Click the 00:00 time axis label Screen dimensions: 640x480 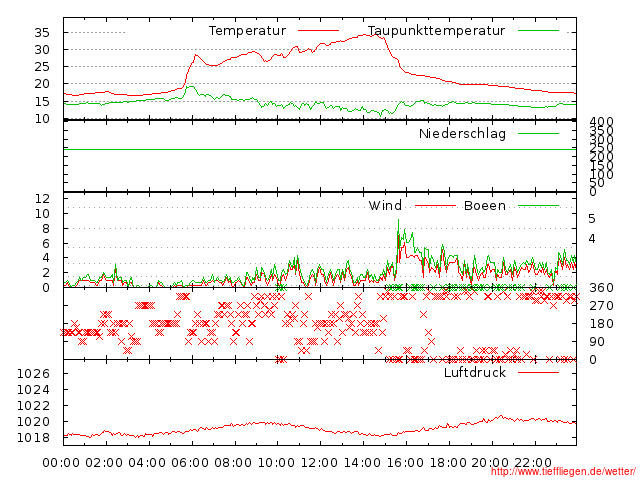[61, 463]
